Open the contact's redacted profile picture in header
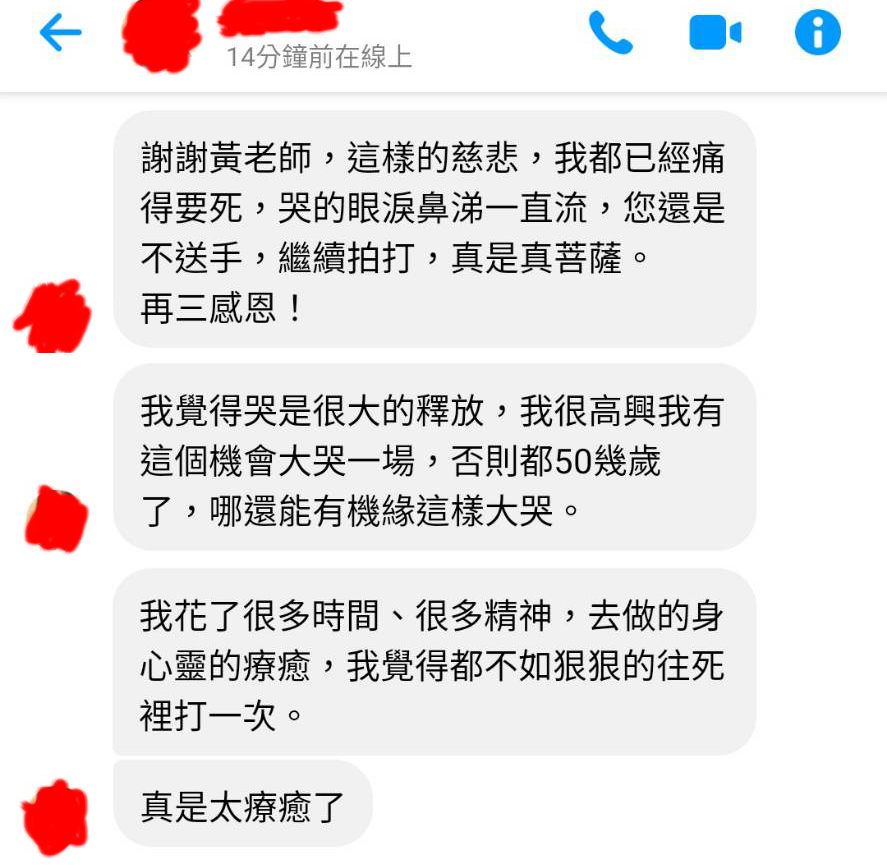Viewport: 887px width, 865px height. 162,35
